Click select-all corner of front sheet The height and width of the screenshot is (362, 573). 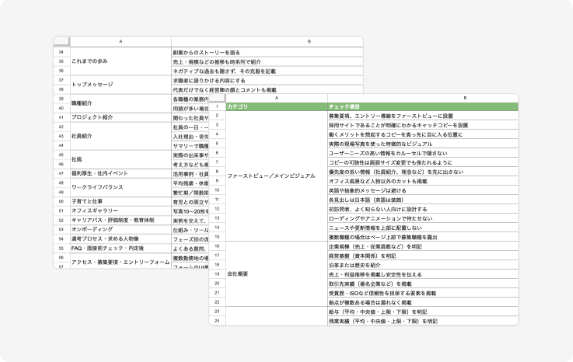click(x=217, y=98)
